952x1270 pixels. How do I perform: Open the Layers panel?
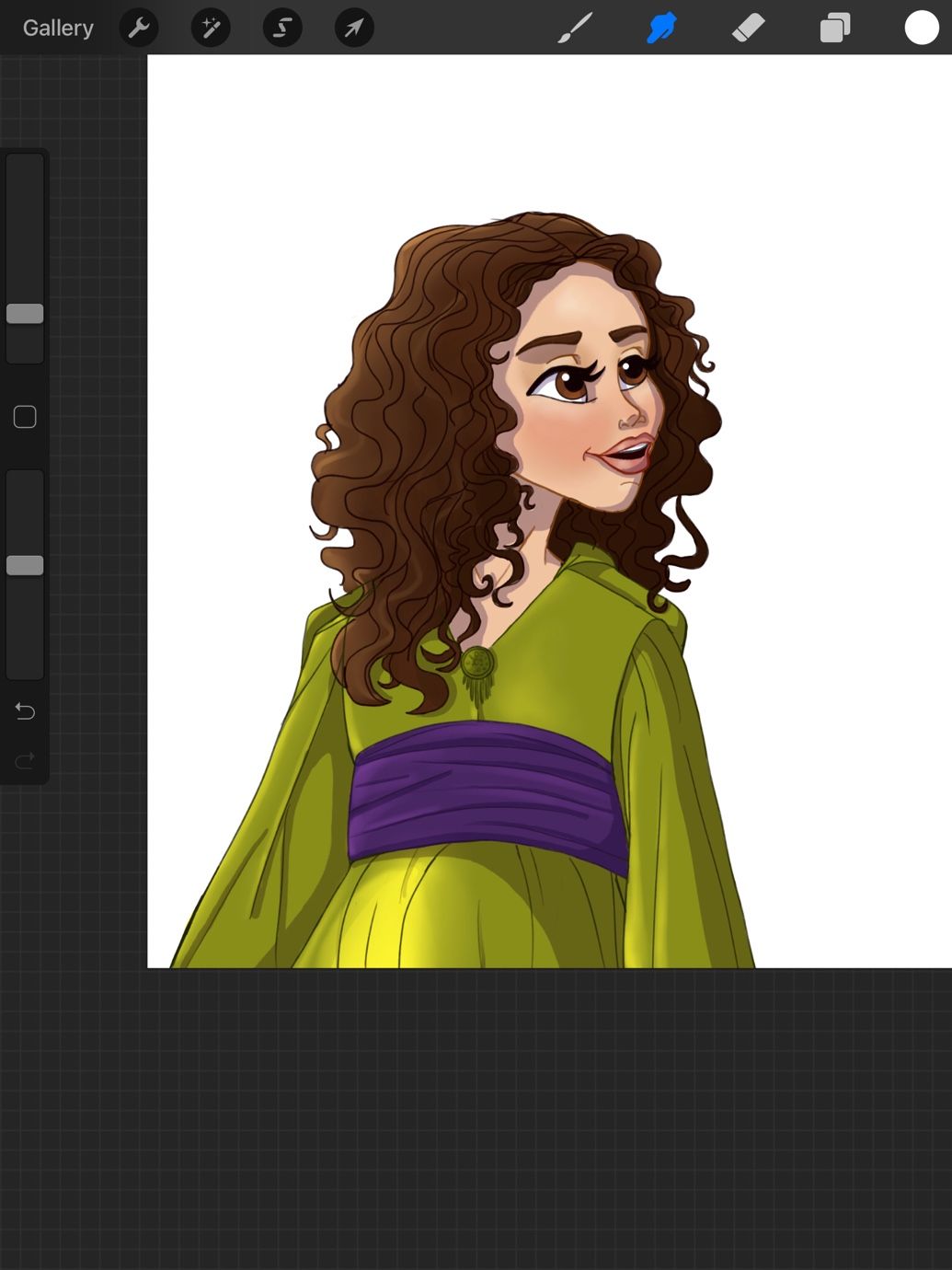834,28
